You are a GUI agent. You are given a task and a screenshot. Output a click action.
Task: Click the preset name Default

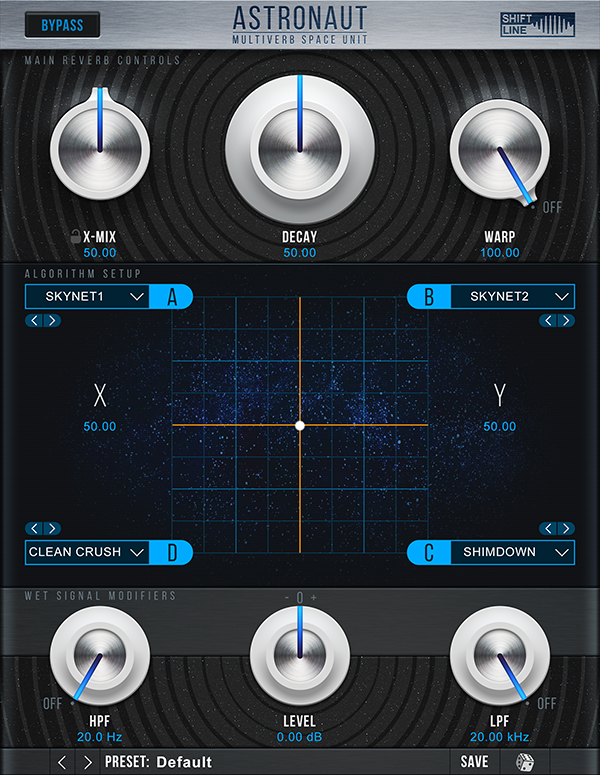(x=184, y=762)
